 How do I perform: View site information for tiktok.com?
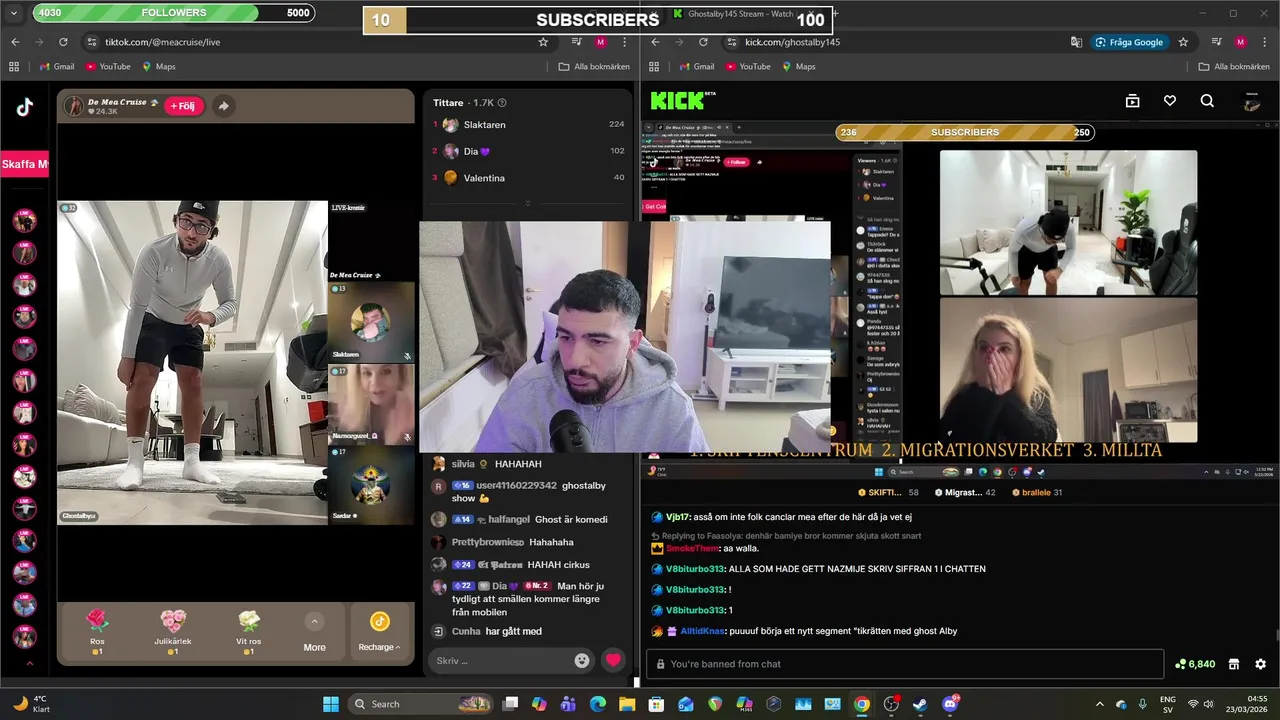click(x=92, y=42)
